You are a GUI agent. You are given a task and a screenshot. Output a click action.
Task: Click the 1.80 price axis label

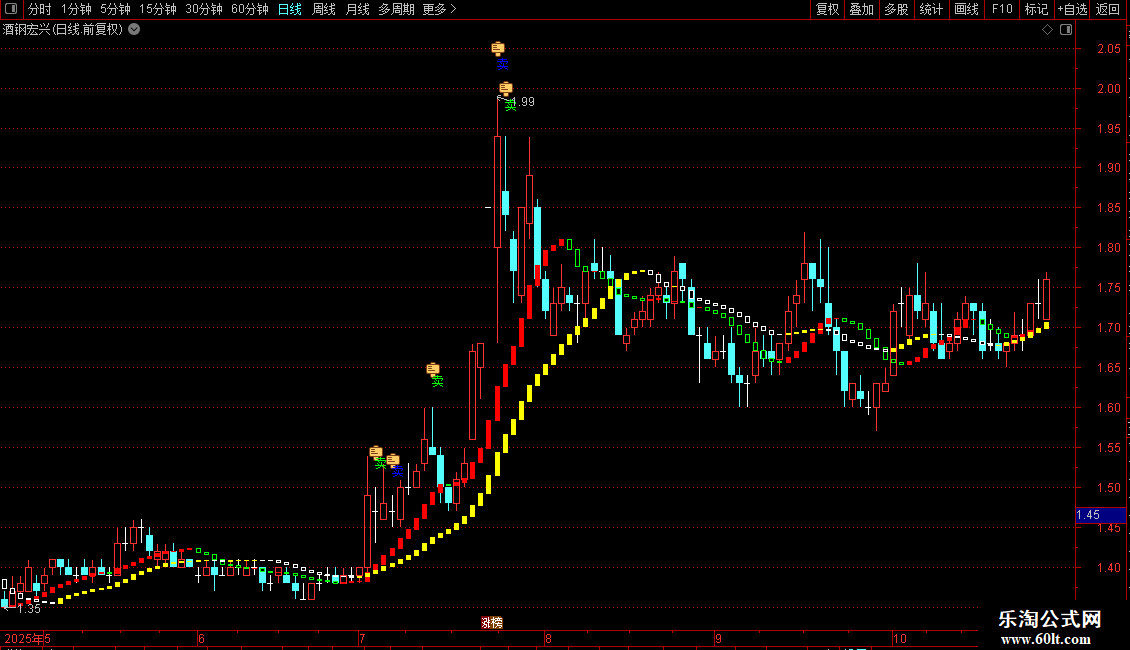1109,248
